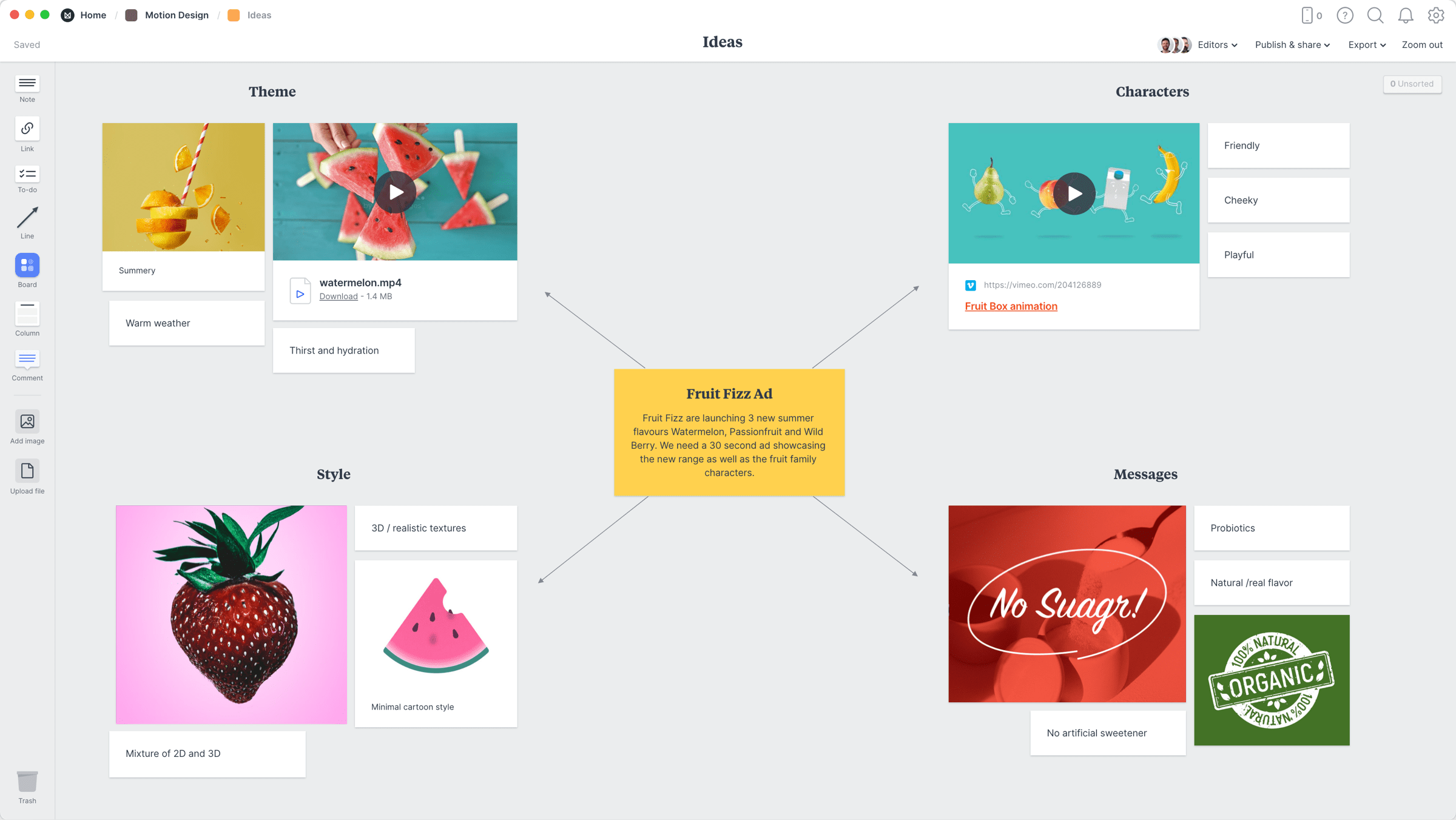This screenshot has width=1456, height=820.
Task: Select the No artificial sweetener note
Action: [1108, 733]
